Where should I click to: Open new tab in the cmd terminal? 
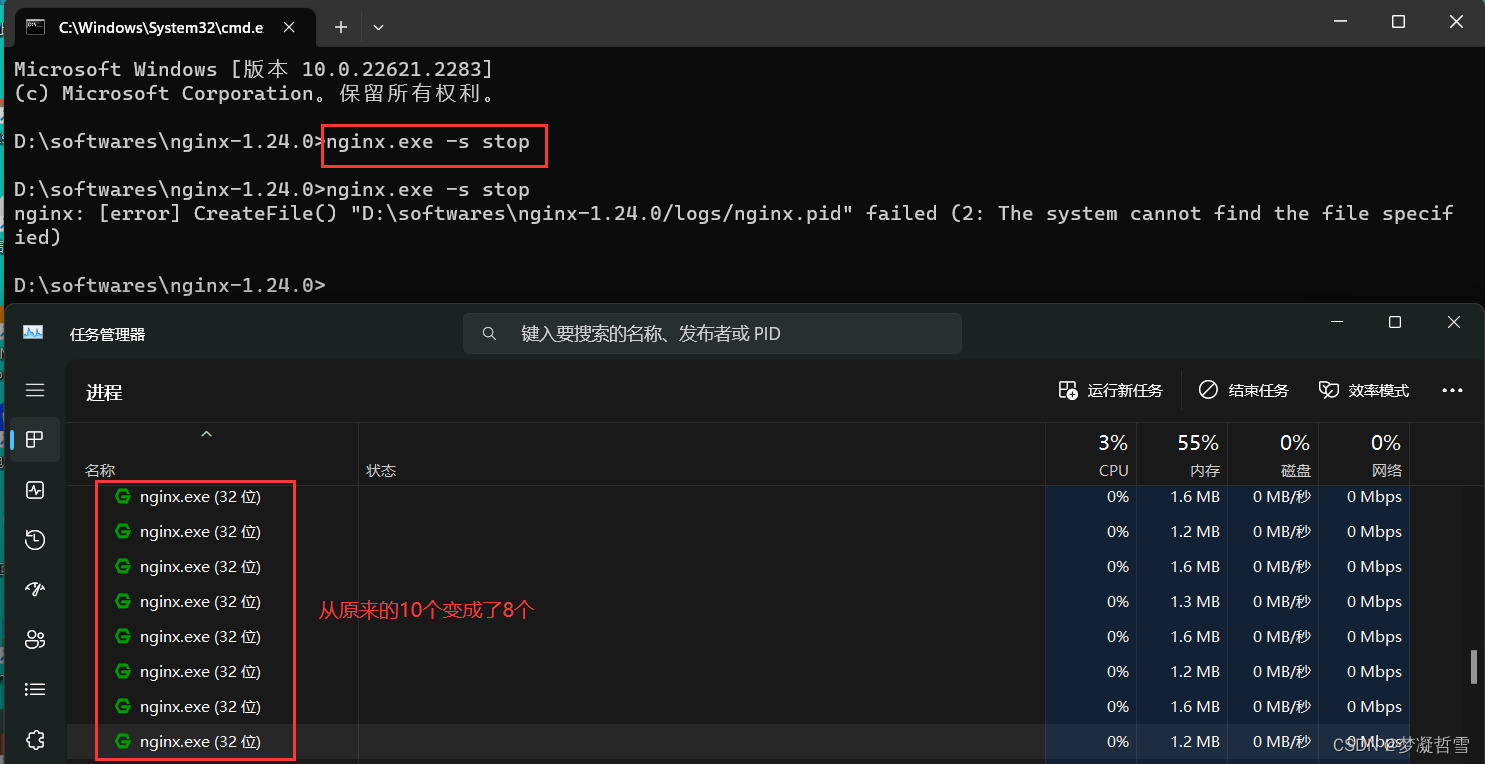coord(341,27)
